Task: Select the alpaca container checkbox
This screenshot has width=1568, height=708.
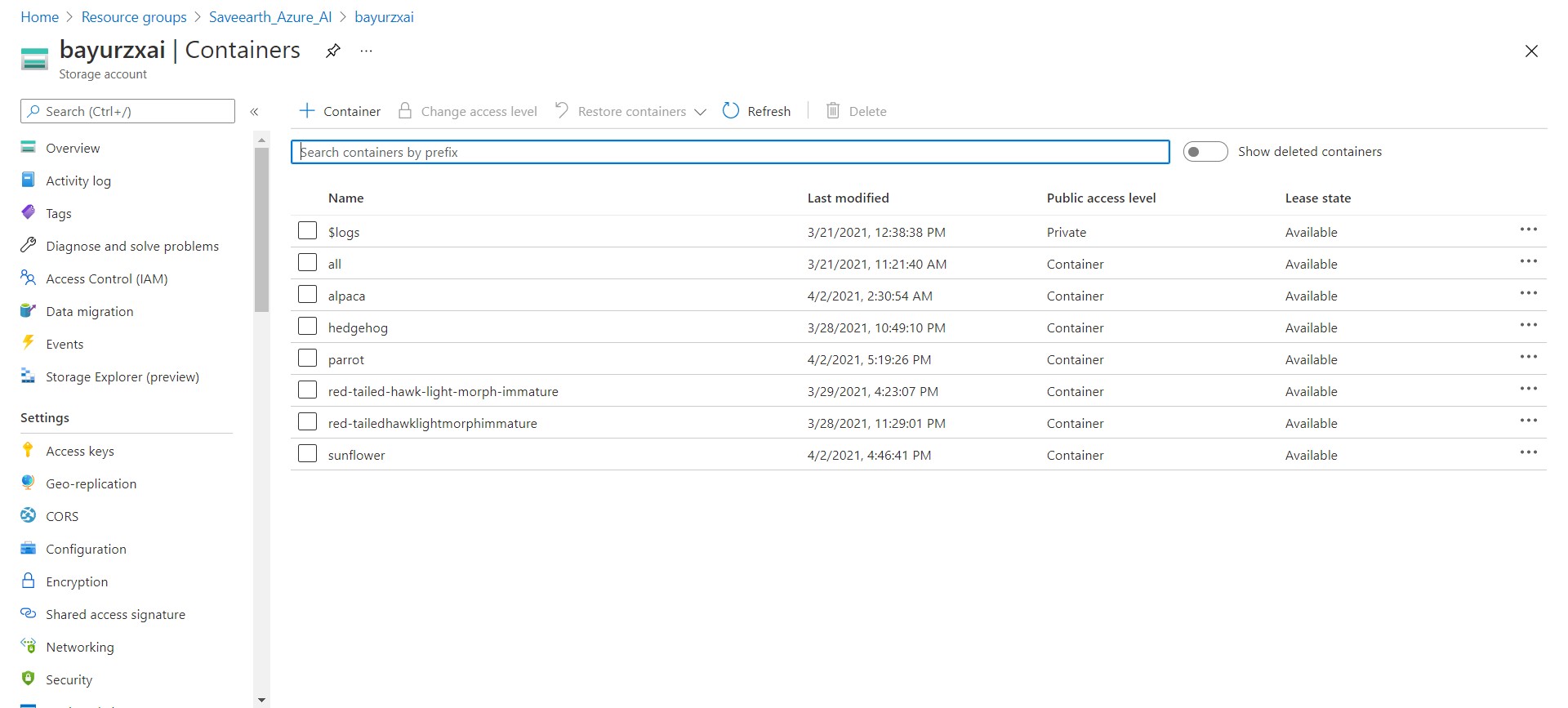Action: point(307,295)
